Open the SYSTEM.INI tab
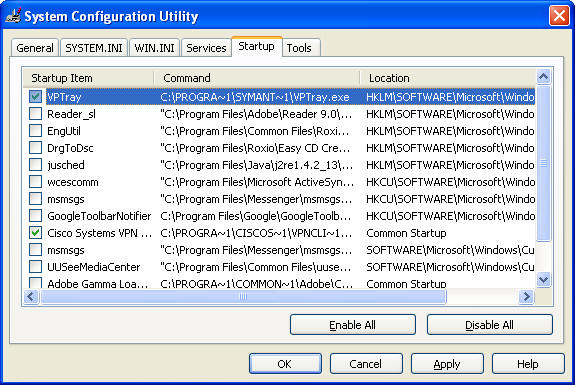Screen dimensions: 575x385 94,48
